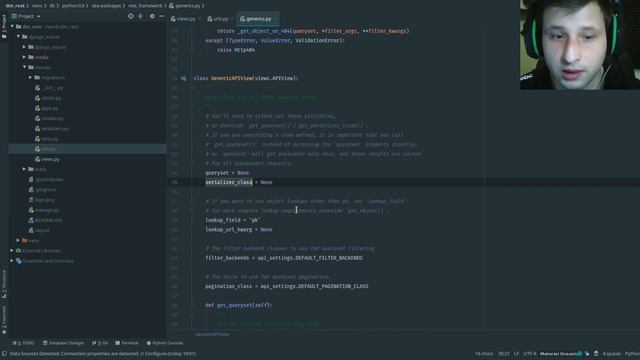Click on serializer_class in the code
640x360 pixels.
229,182
